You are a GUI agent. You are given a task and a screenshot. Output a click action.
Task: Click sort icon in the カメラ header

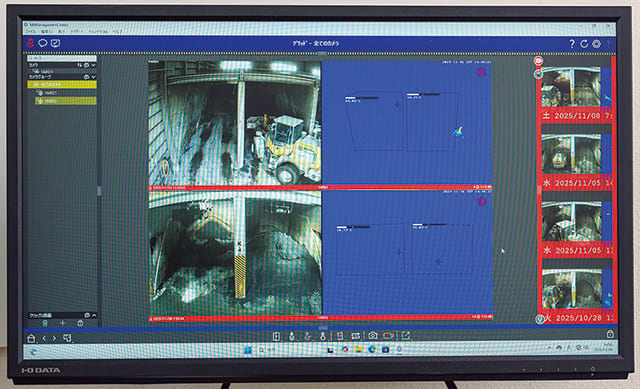pyautogui.click(x=80, y=65)
